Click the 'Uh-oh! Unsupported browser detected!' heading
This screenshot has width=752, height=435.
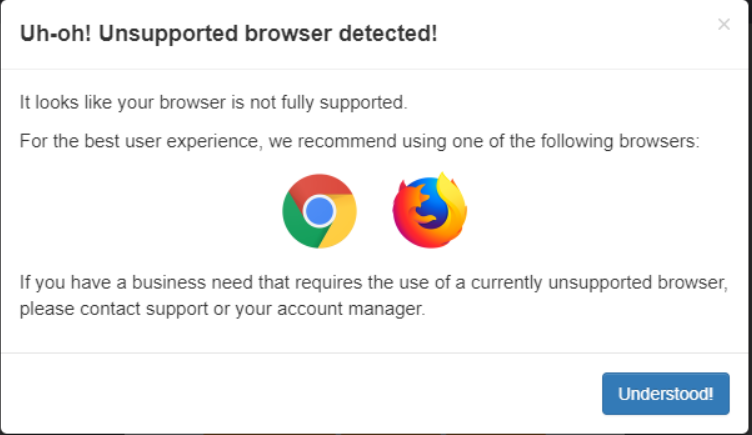point(228,34)
